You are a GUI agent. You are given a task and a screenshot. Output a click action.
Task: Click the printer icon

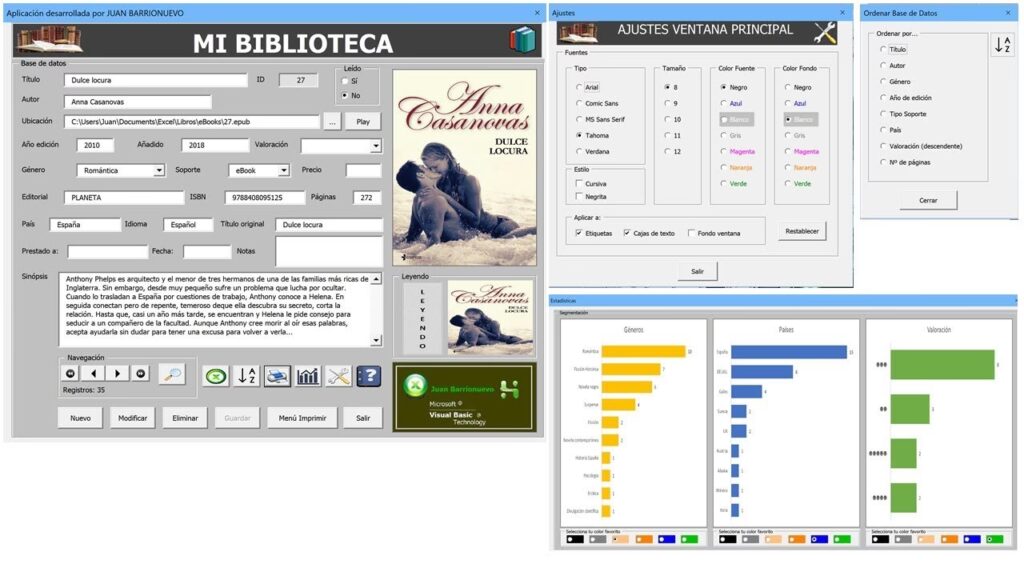277,376
